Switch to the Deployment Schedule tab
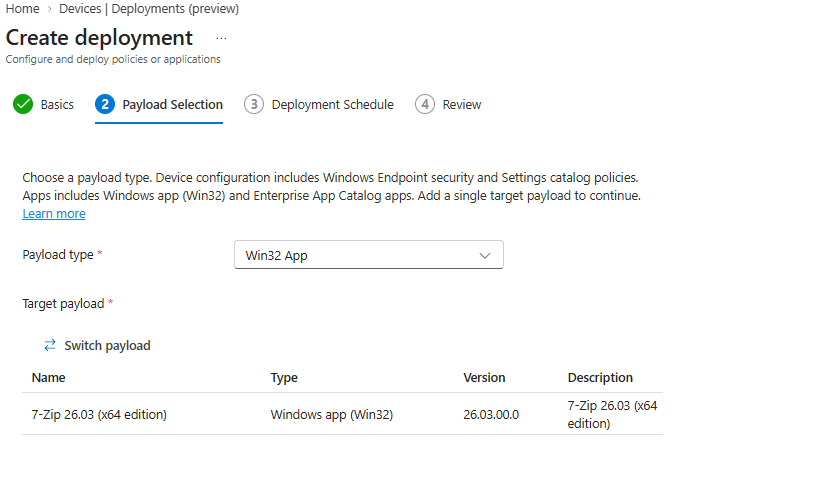Image resolution: width=817 pixels, height=498 pixels. tap(332, 105)
